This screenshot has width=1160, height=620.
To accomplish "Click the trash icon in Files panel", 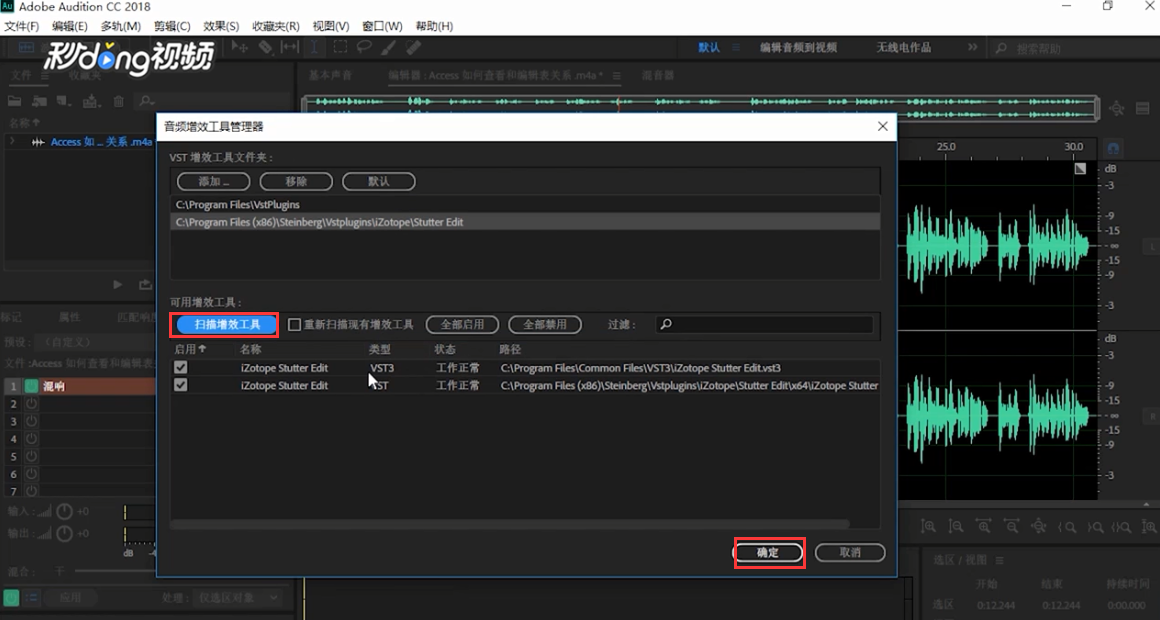I will click(x=118, y=101).
